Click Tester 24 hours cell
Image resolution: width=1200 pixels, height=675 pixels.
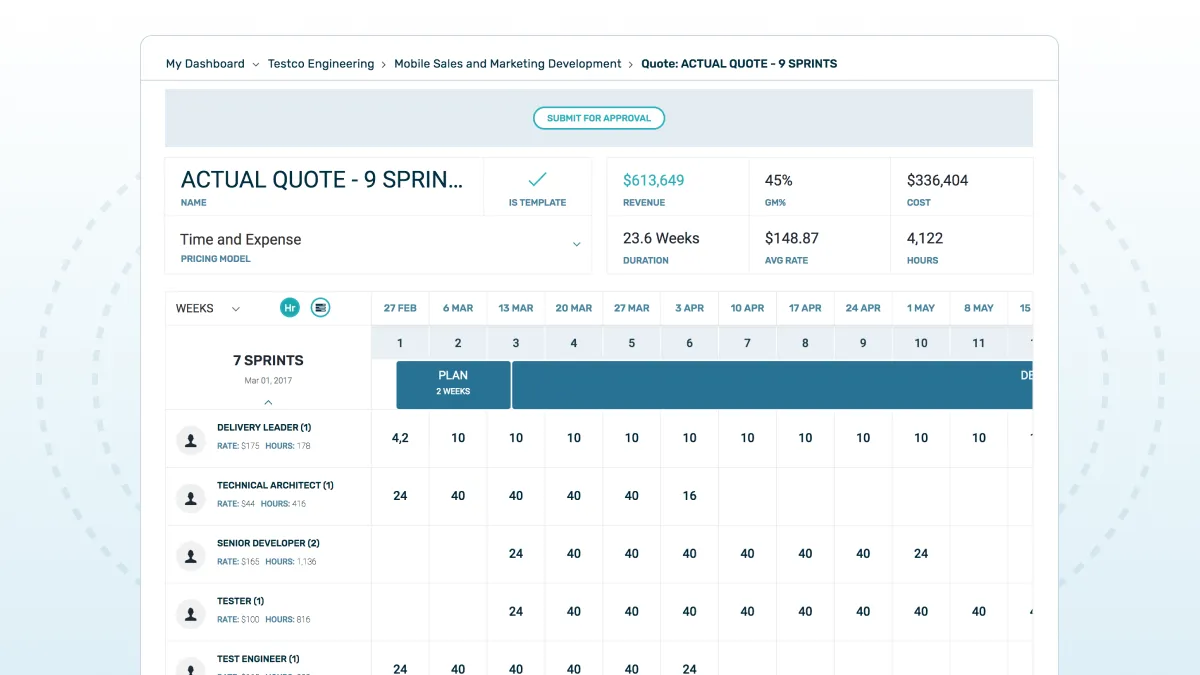516,612
